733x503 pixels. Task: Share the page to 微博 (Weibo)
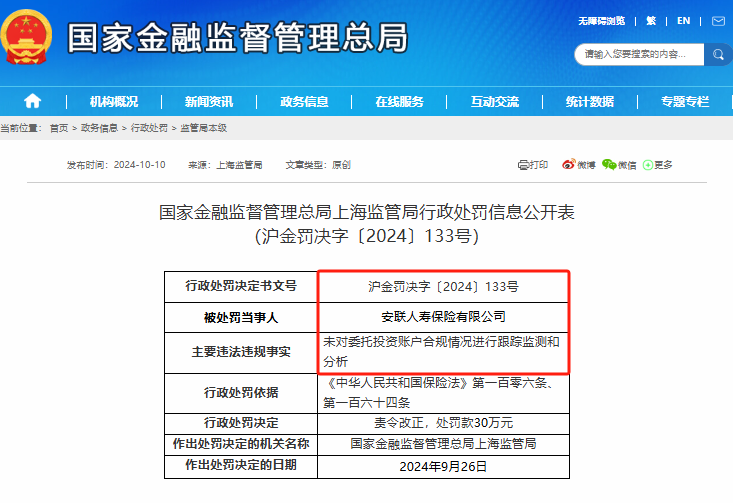(x=578, y=164)
